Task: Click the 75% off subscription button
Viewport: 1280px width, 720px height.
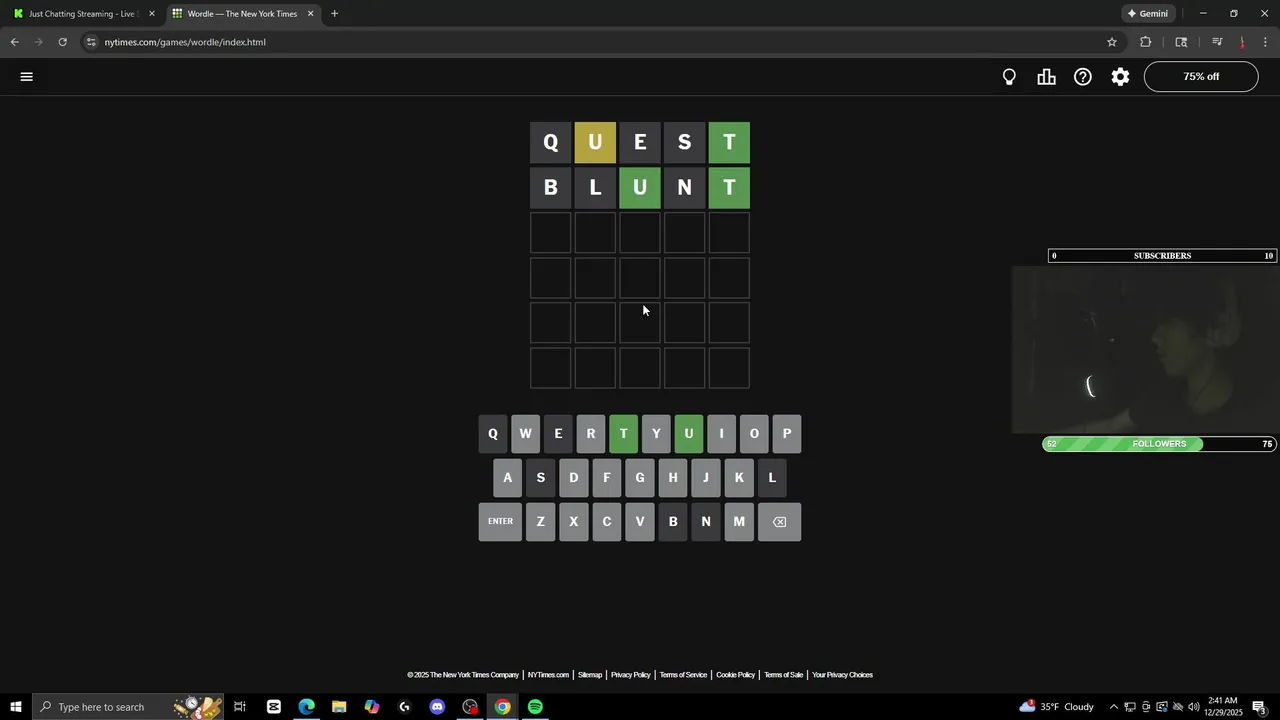Action: 1201,76
